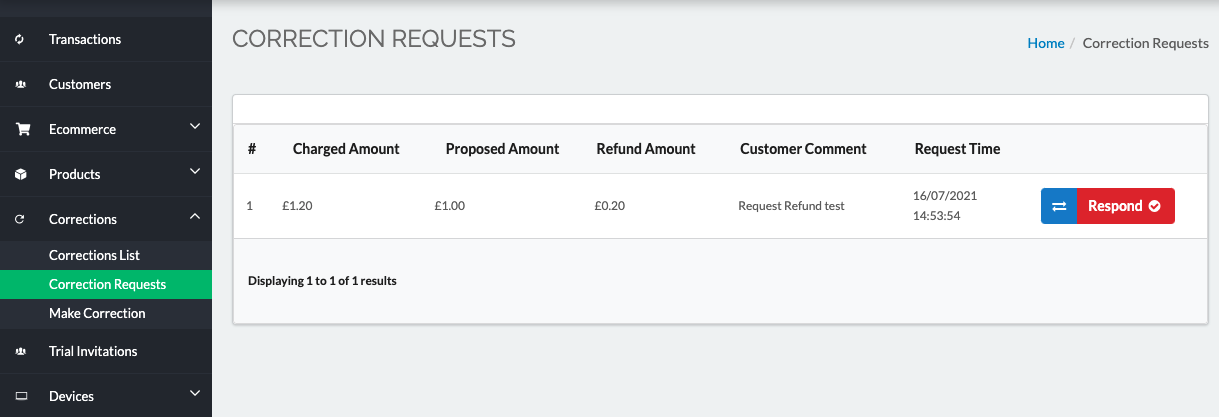The width and height of the screenshot is (1219, 417).
Task: Collapse the Corrections menu chevron
Action: [x=195, y=217]
